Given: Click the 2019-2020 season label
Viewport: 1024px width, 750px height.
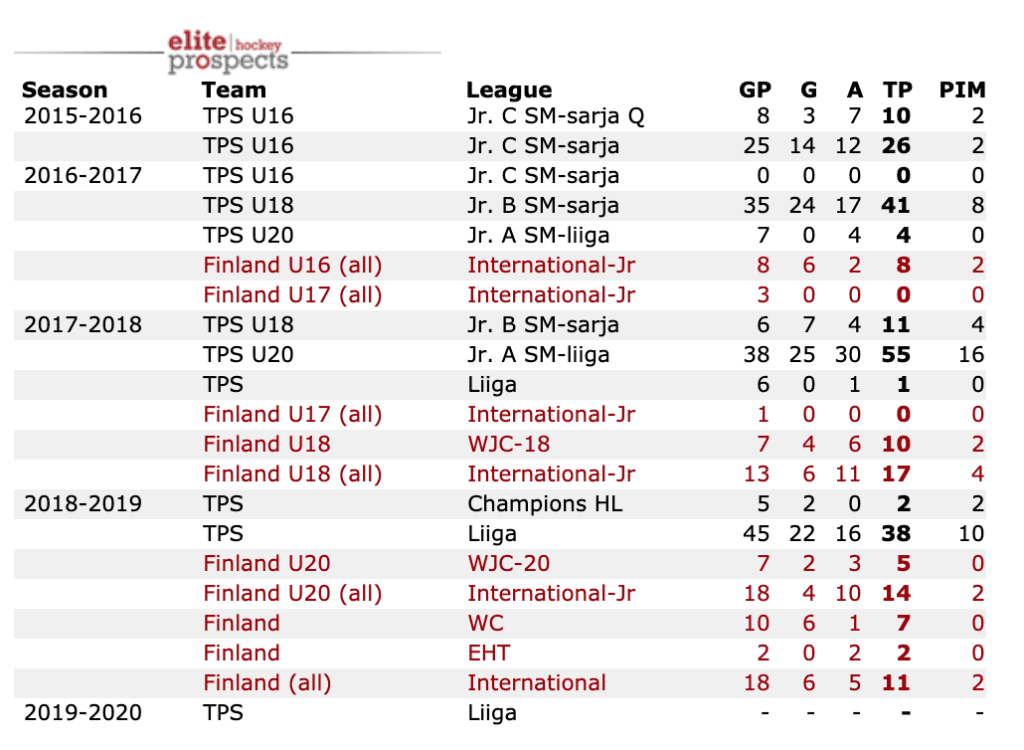Looking at the screenshot, I should (82, 713).
